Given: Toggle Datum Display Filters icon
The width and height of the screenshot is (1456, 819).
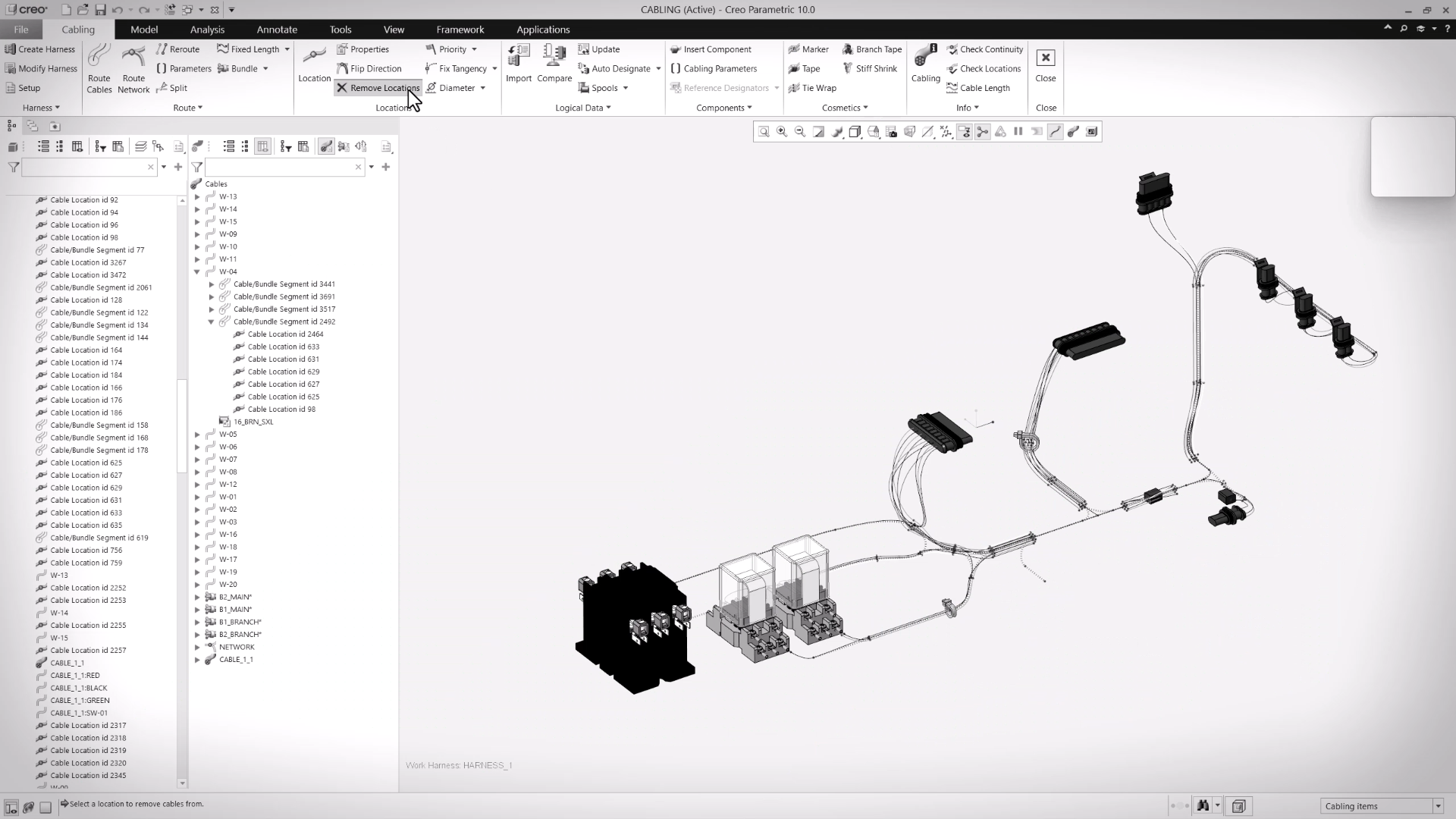Looking at the screenshot, I should 946,132.
